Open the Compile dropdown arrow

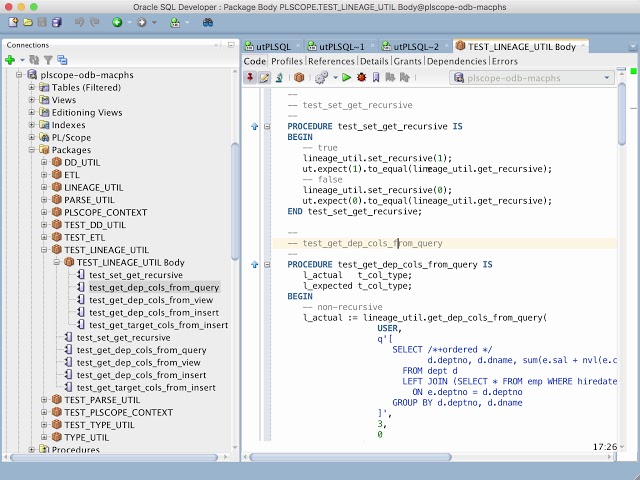click(x=335, y=77)
